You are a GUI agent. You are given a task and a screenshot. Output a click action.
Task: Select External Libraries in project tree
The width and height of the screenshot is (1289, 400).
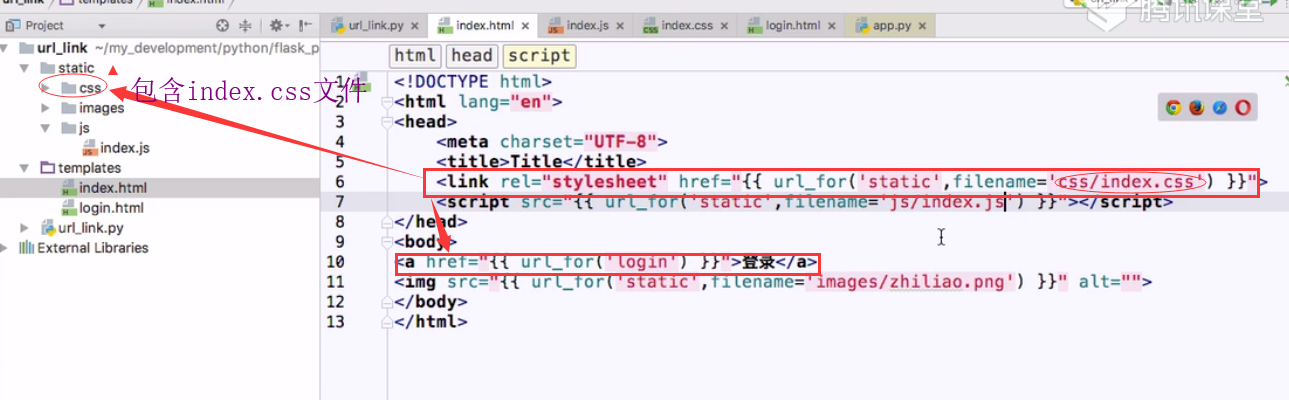[x=83, y=248]
